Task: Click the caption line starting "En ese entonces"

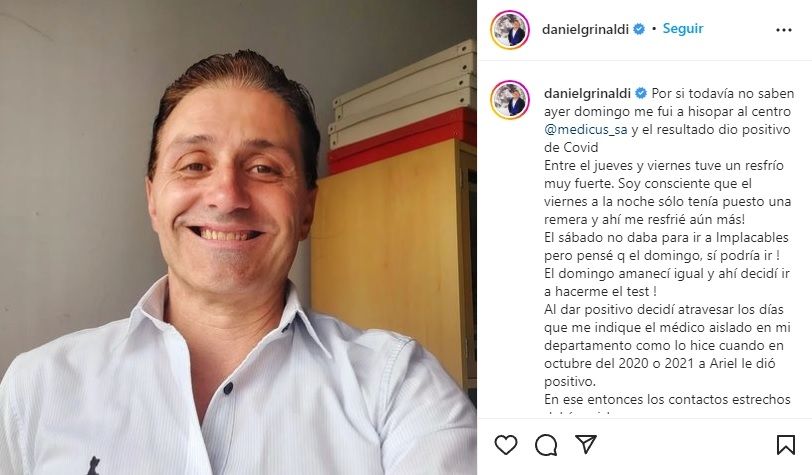Action: 667,399
